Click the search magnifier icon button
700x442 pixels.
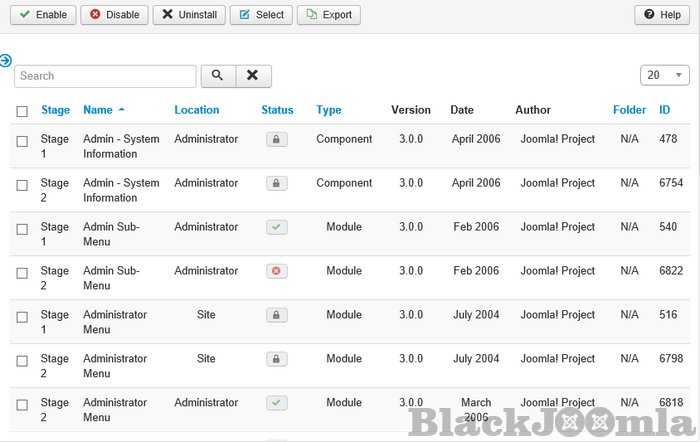pyautogui.click(x=218, y=76)
